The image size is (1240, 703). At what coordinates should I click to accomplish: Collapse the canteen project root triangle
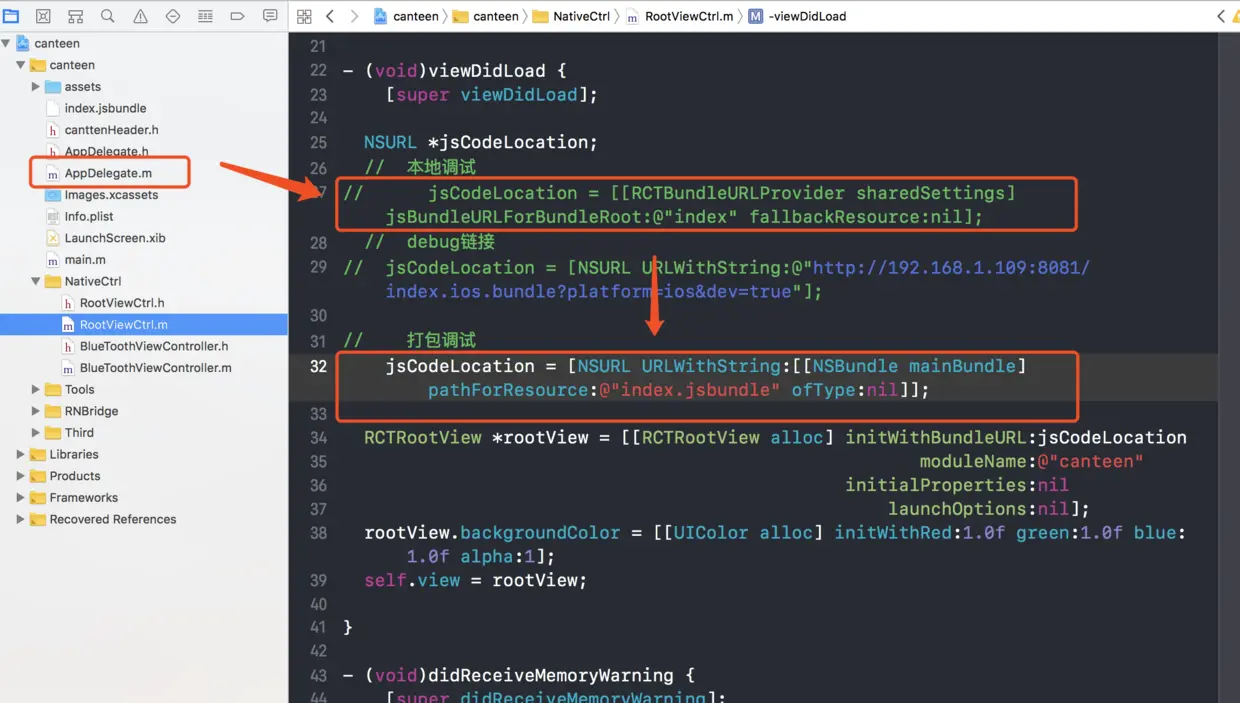pos(6,43)
